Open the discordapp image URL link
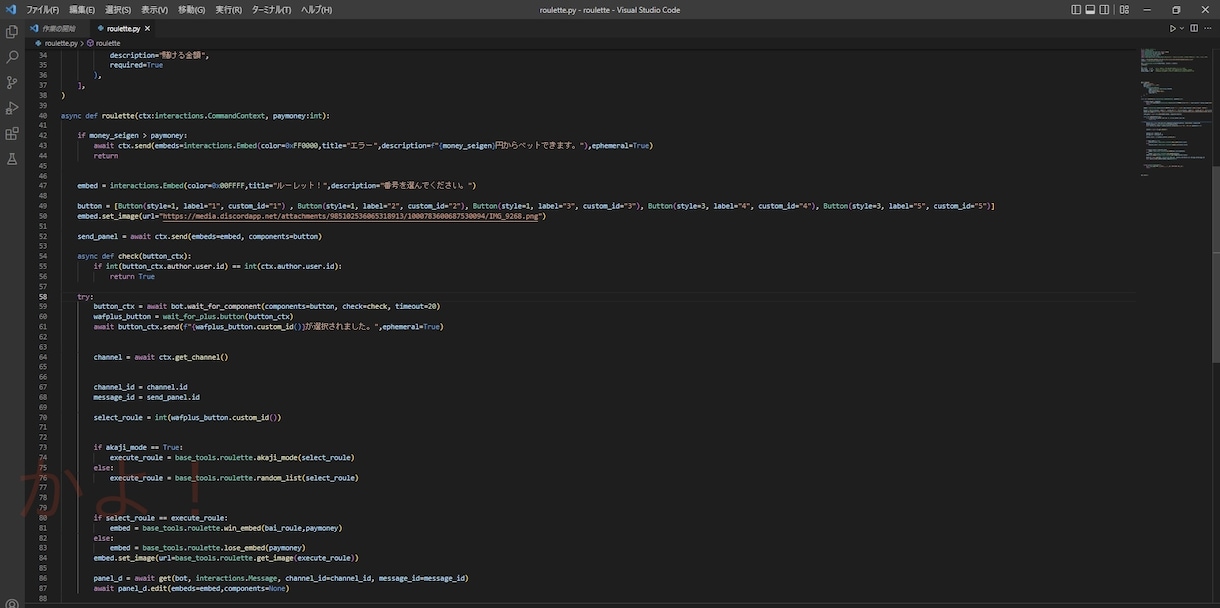1220x608 pixels. coord(350,216)
